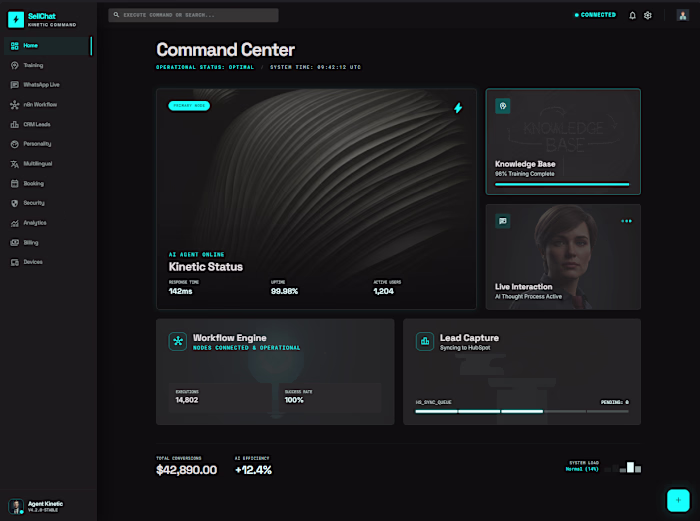Click the lightning bolt on Kinetic Status card
The height and width of the screenshot is (521, 700).
[458, 108]
